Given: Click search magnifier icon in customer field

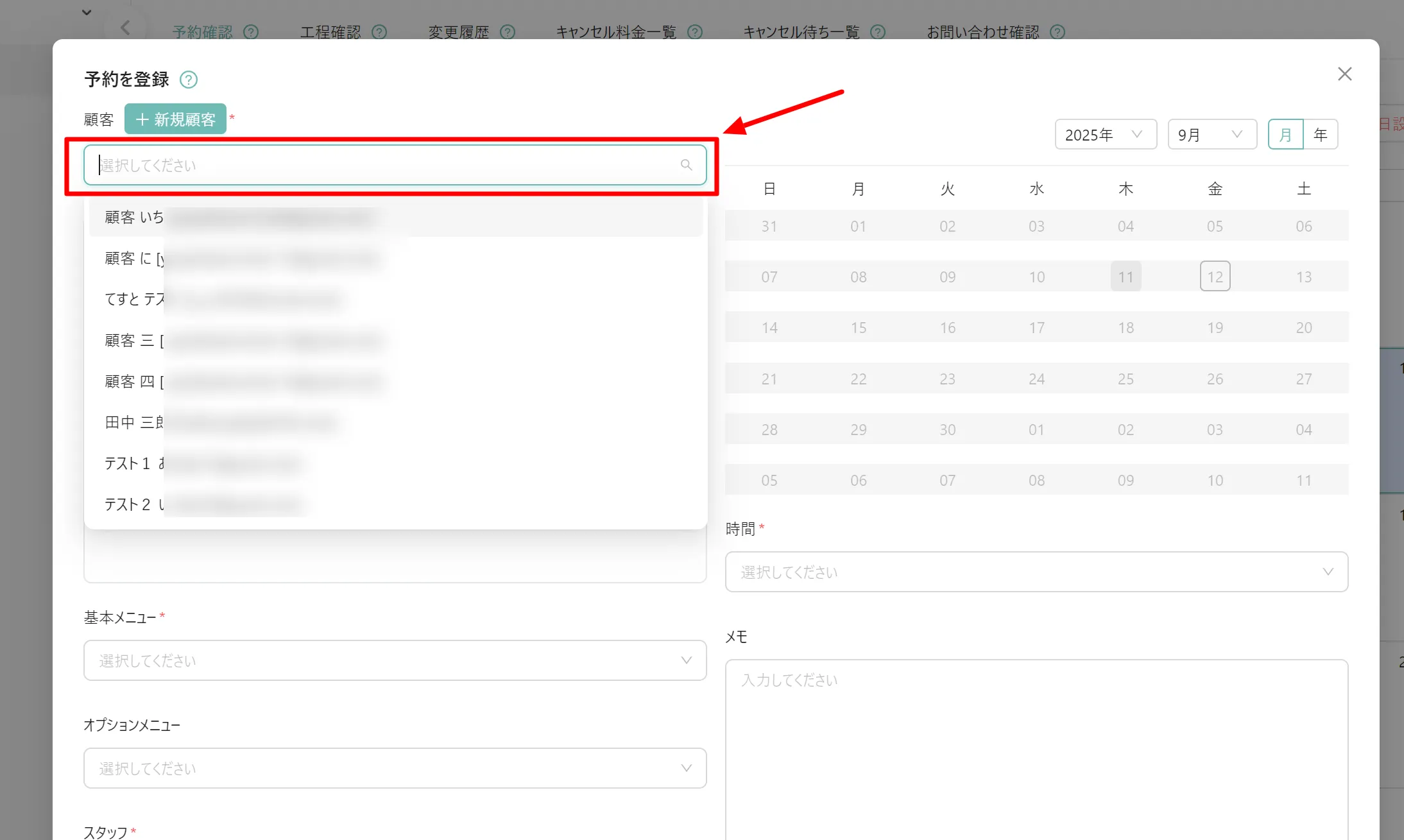Looking at the screenshot, I should 686,165.
